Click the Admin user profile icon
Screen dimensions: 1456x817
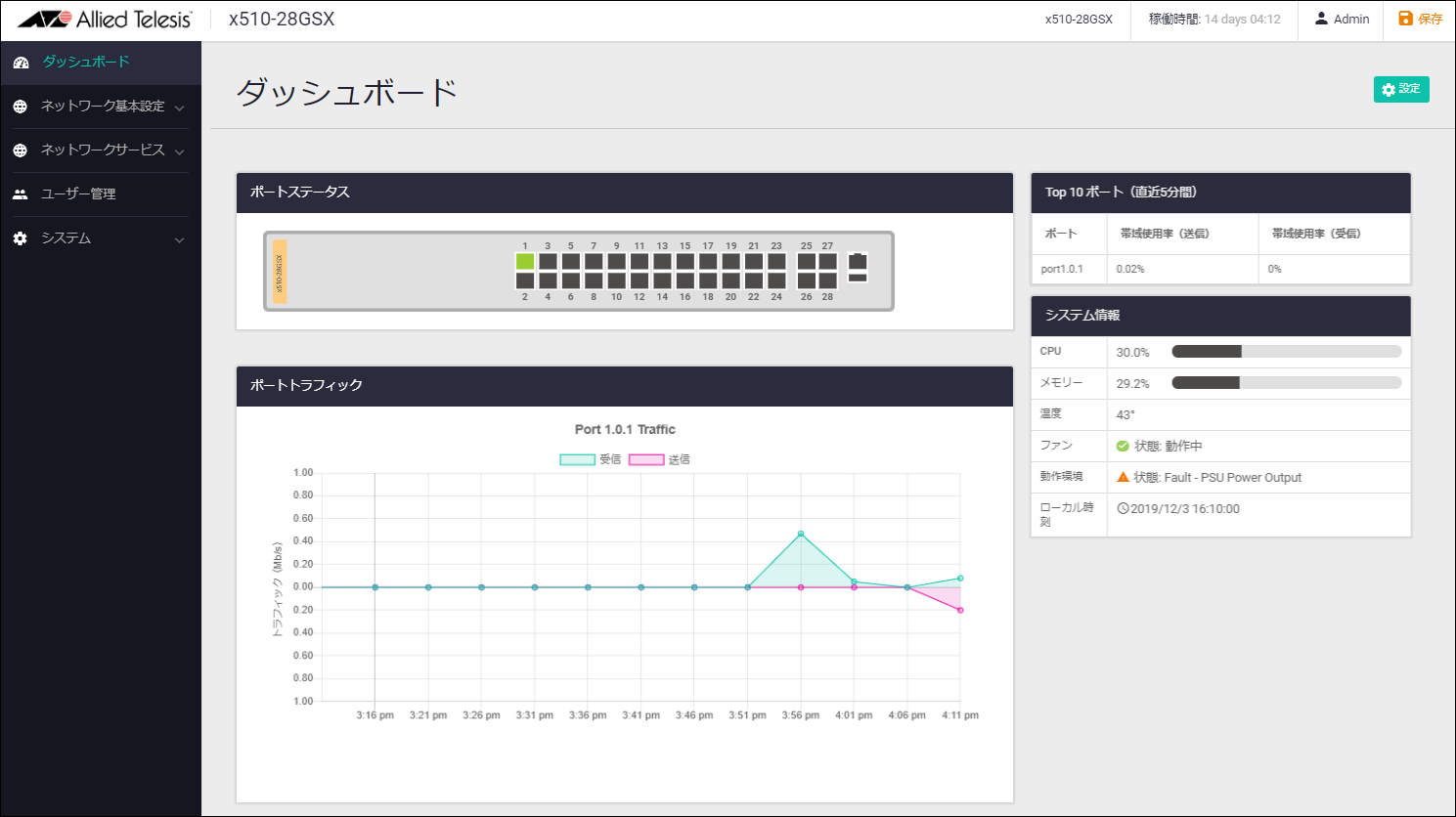1321,19
